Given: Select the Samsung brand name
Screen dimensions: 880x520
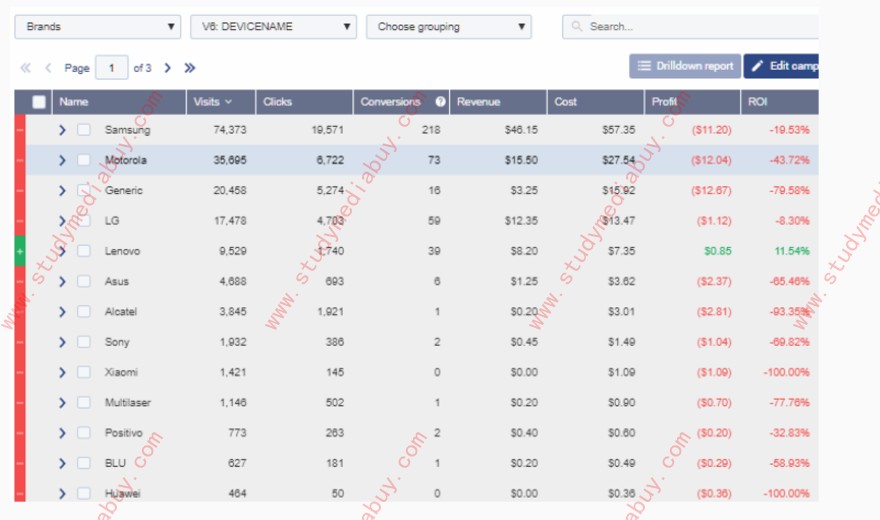Looking at the screenshot, I should 127,130.
